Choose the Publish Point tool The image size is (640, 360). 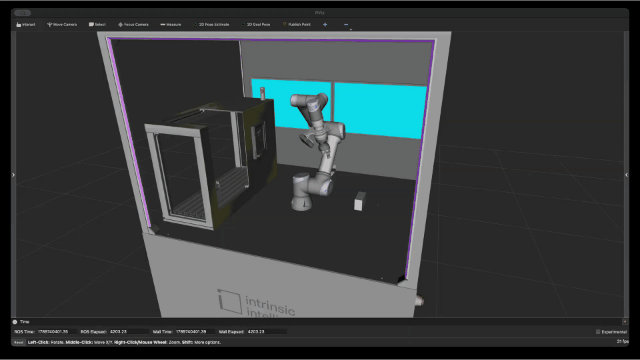coord(297,24)
